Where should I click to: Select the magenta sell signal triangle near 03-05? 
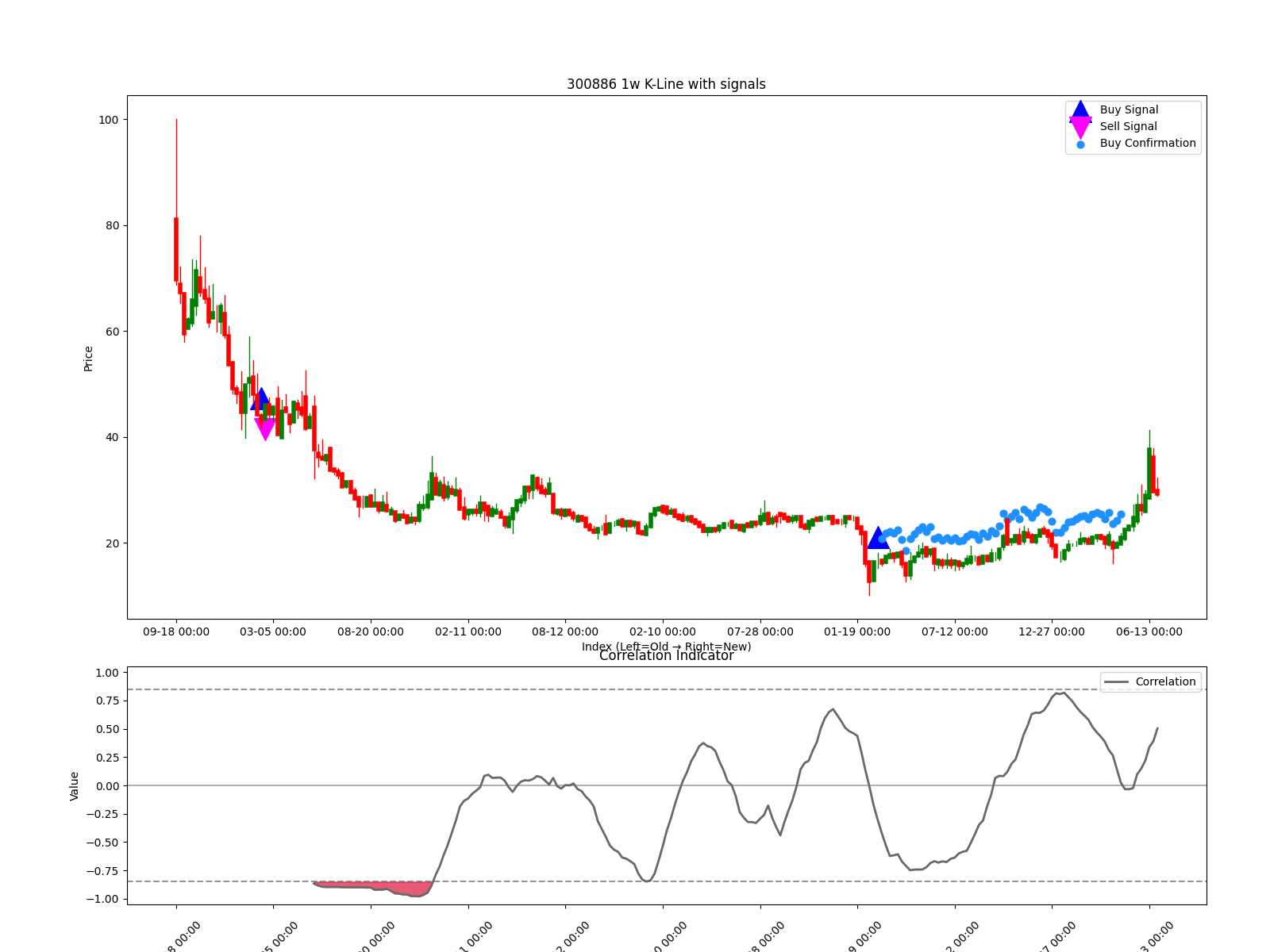[265, 429]
